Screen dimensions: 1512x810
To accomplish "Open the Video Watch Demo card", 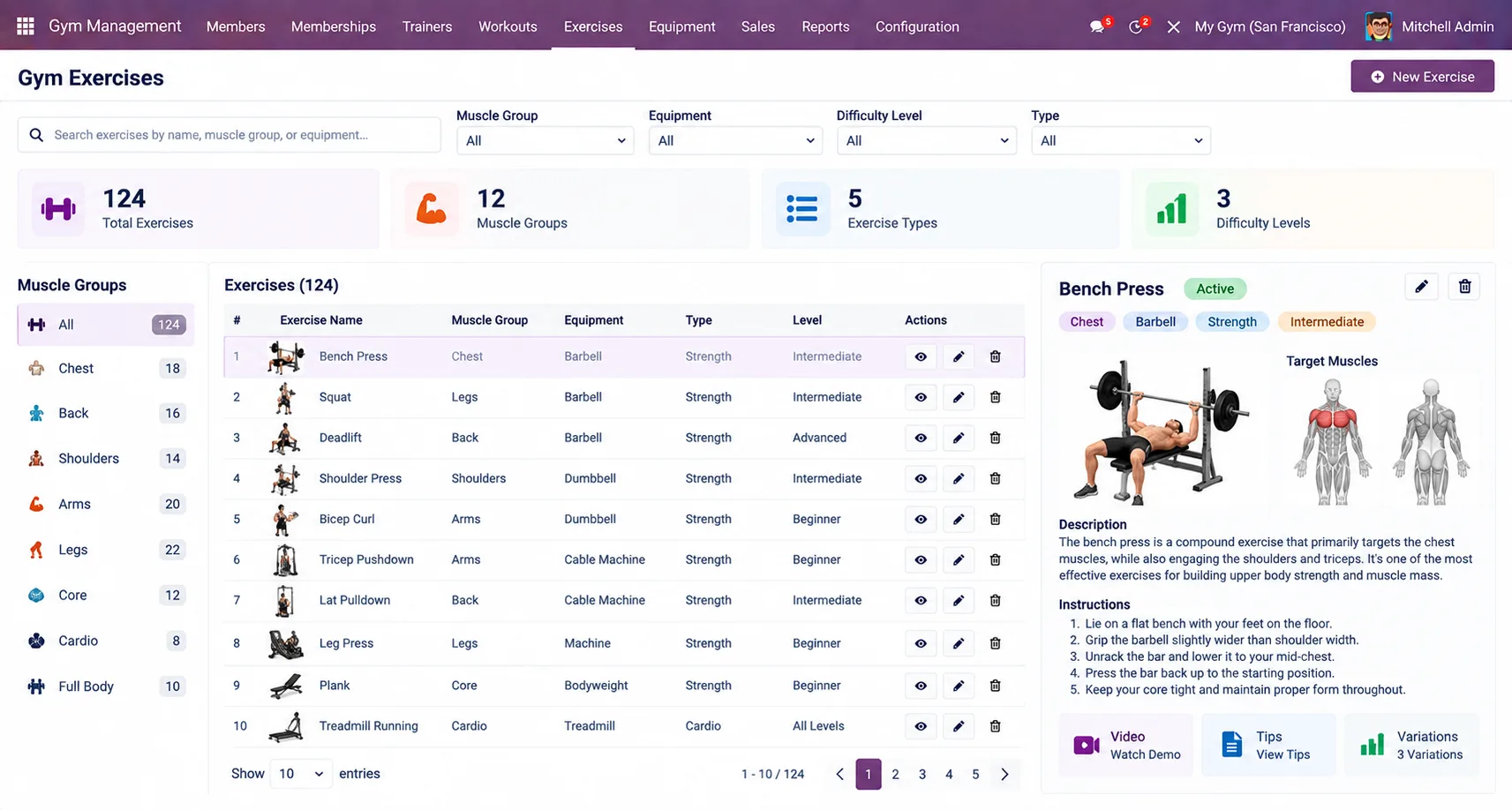I will point(1126,745).
